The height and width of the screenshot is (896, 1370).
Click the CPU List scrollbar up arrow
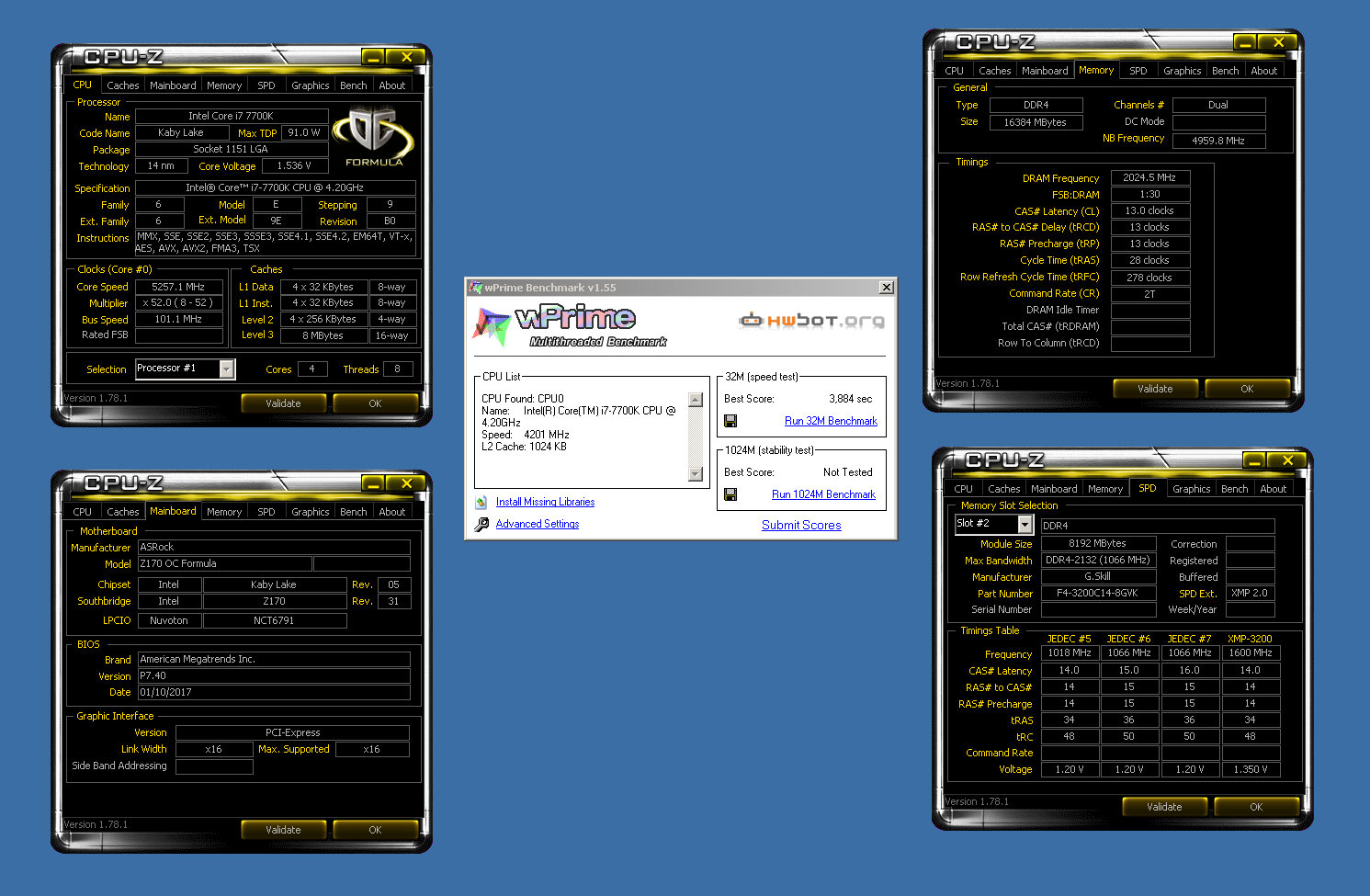696,400
